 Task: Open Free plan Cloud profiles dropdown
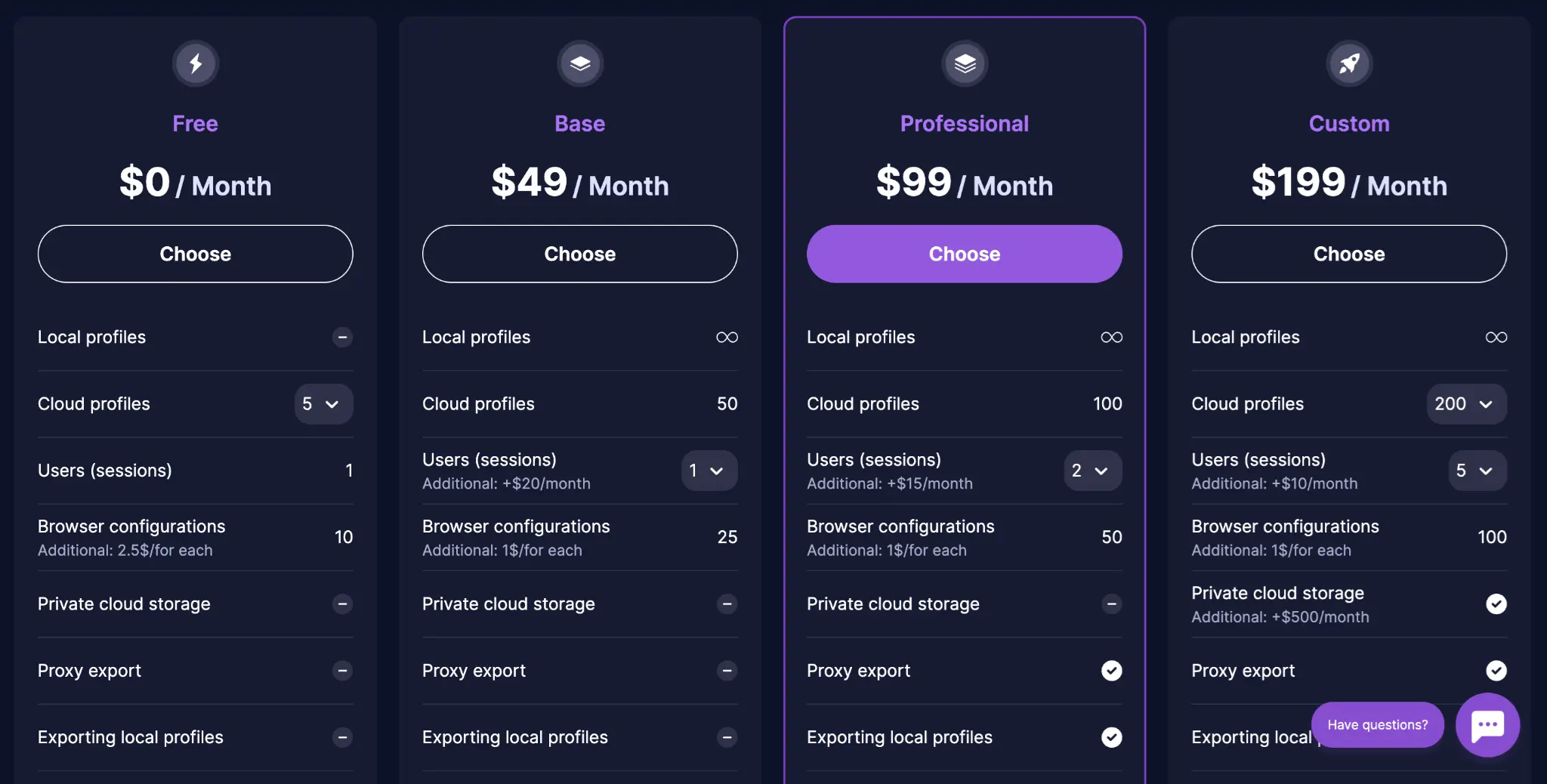[x=323, y=404]
